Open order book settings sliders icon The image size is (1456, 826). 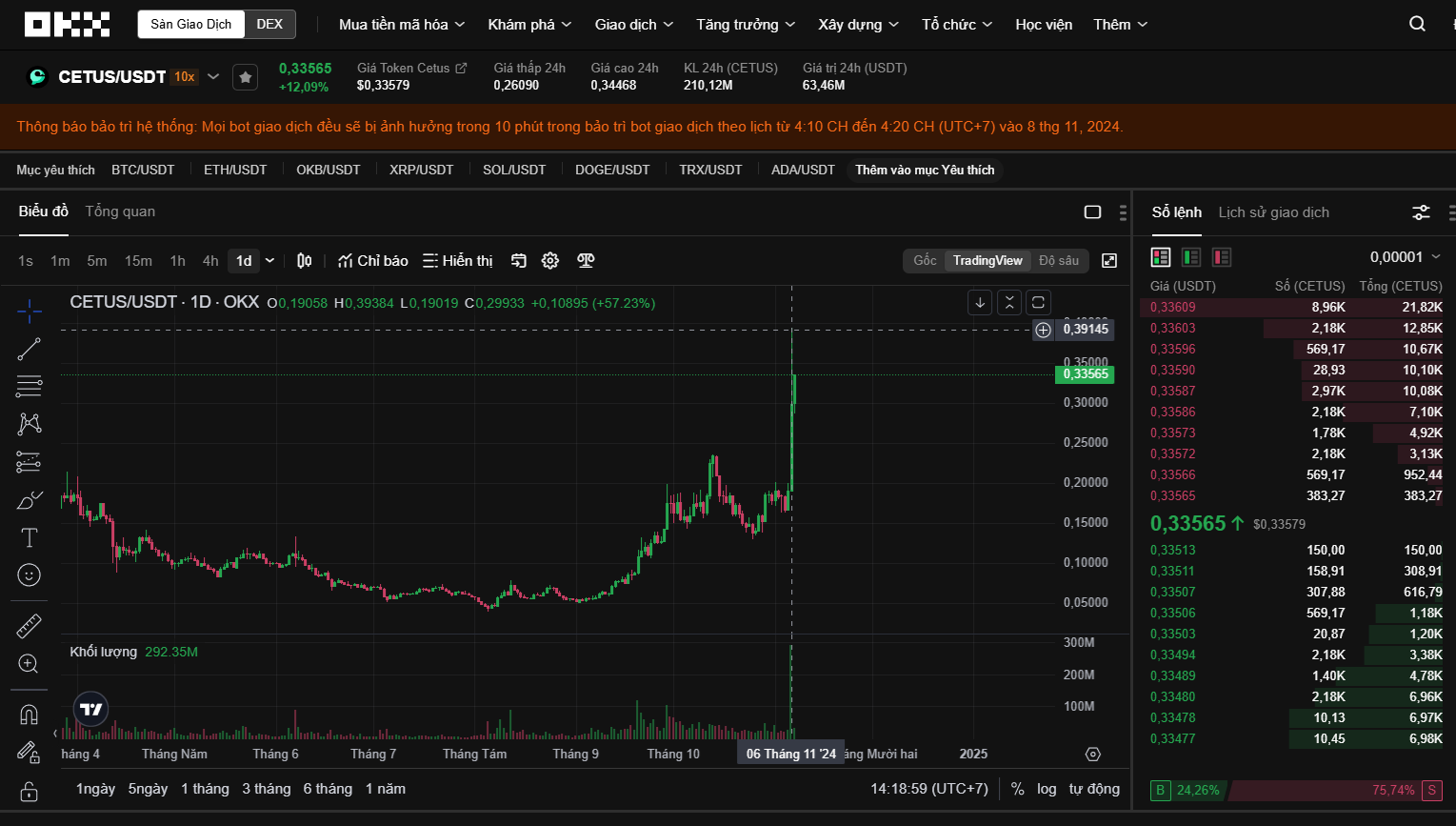tap(1421, 212)
